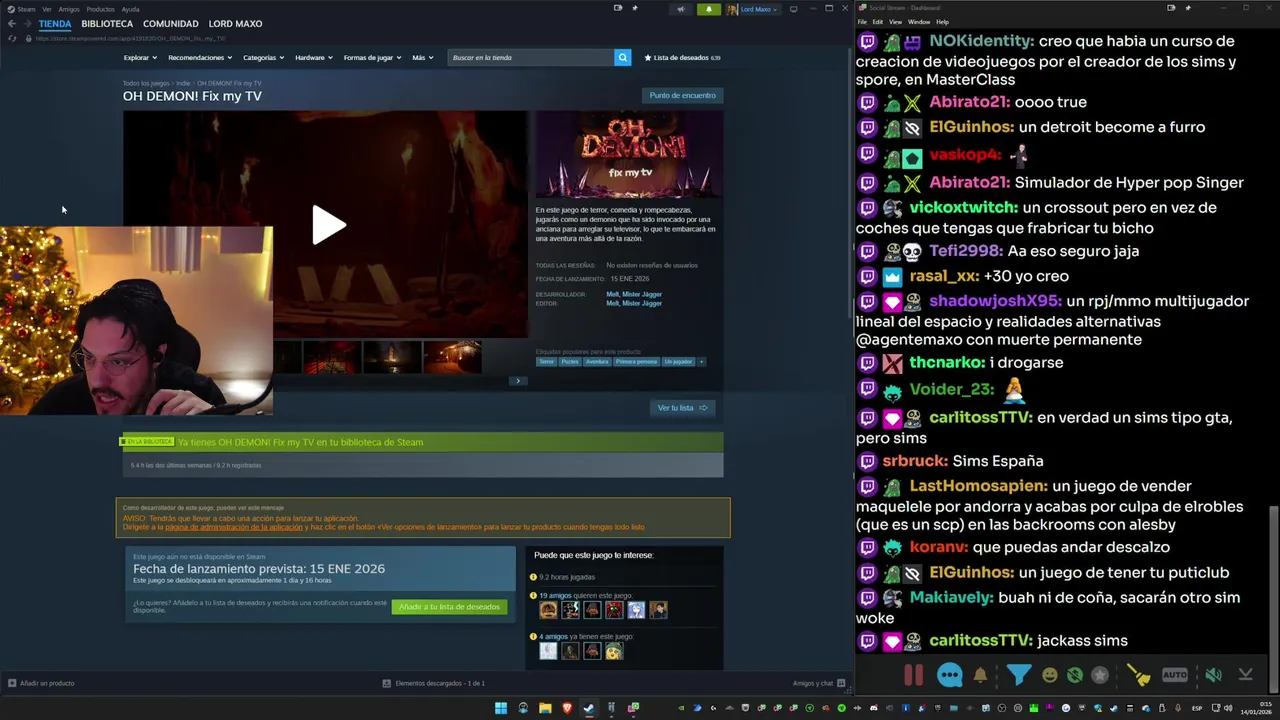
Task: Open the File menu in Social Stream window
Action: coord(862,22)
